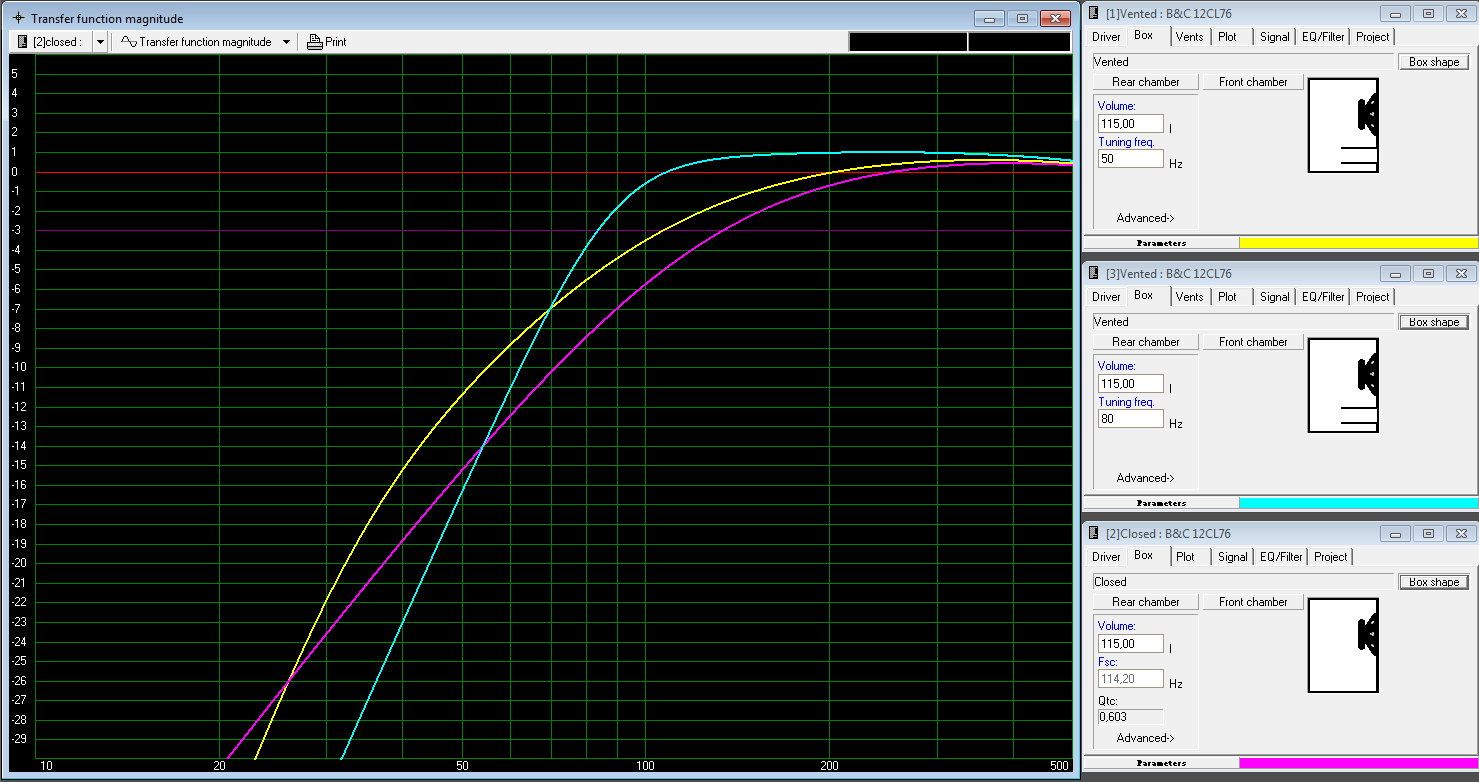This screenshot has width=1479, height=782.
Task: Expand Advanced settings in the [1]Vented panel
Action: [x=1145, y=218]
